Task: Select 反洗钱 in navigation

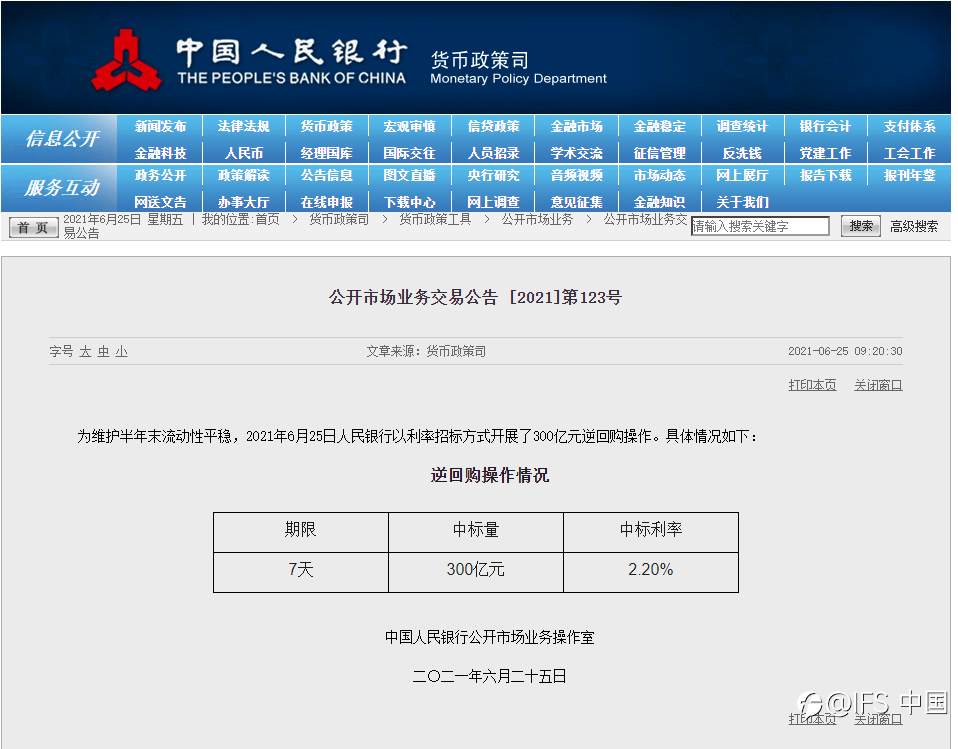Action: pos(742,153)
